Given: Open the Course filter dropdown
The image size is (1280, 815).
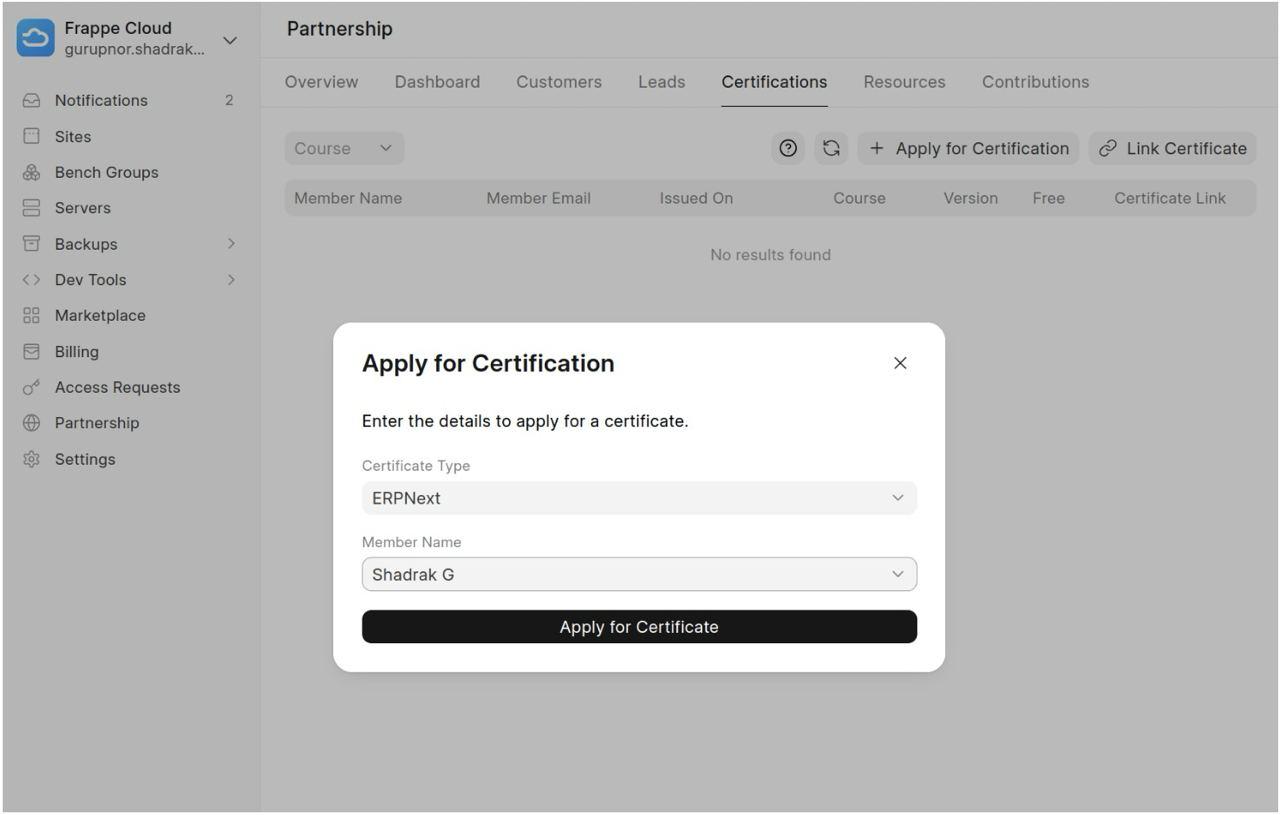Looking at the screenshot, I should pos(344,148).
